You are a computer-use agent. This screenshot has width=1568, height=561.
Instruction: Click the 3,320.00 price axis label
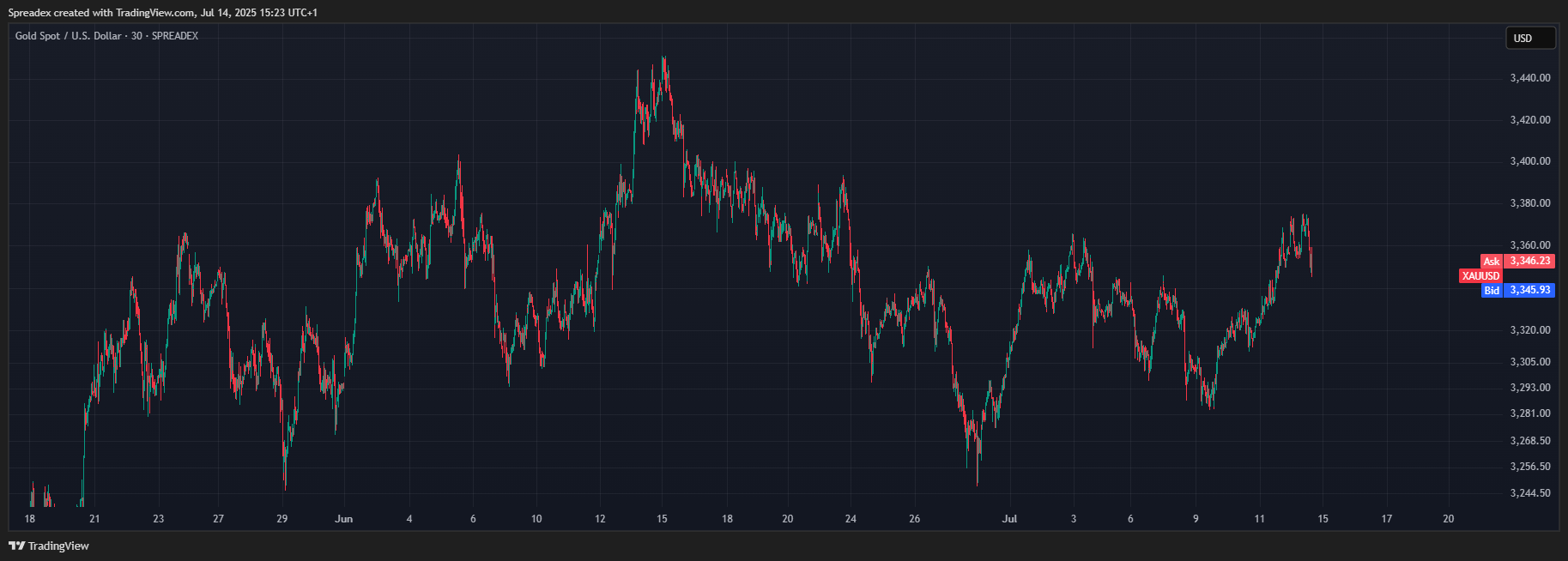point(1530,330)
